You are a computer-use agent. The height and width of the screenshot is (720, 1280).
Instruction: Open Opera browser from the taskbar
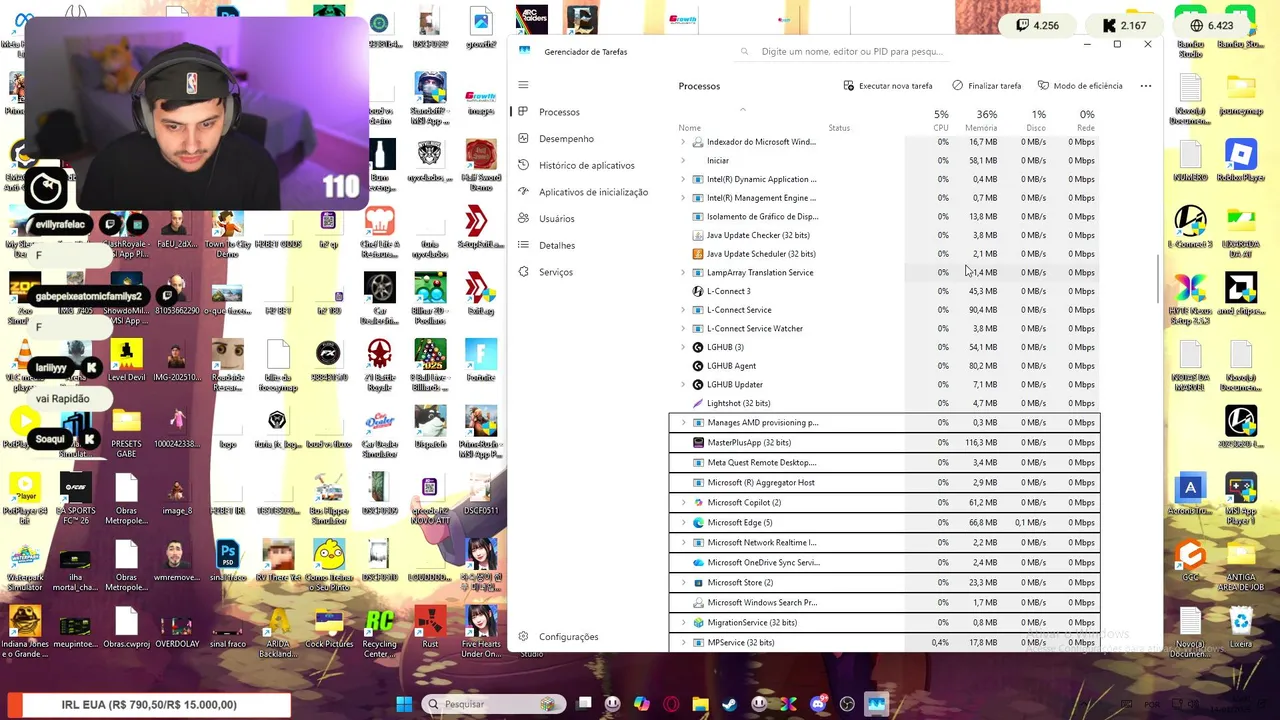coord(671,704)
